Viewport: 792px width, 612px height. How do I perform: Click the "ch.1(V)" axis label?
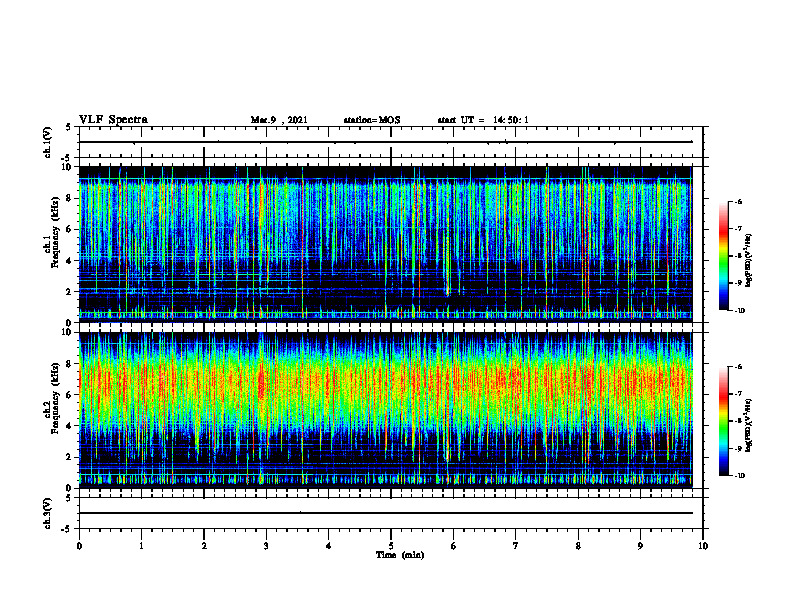(x=48, y=142)
